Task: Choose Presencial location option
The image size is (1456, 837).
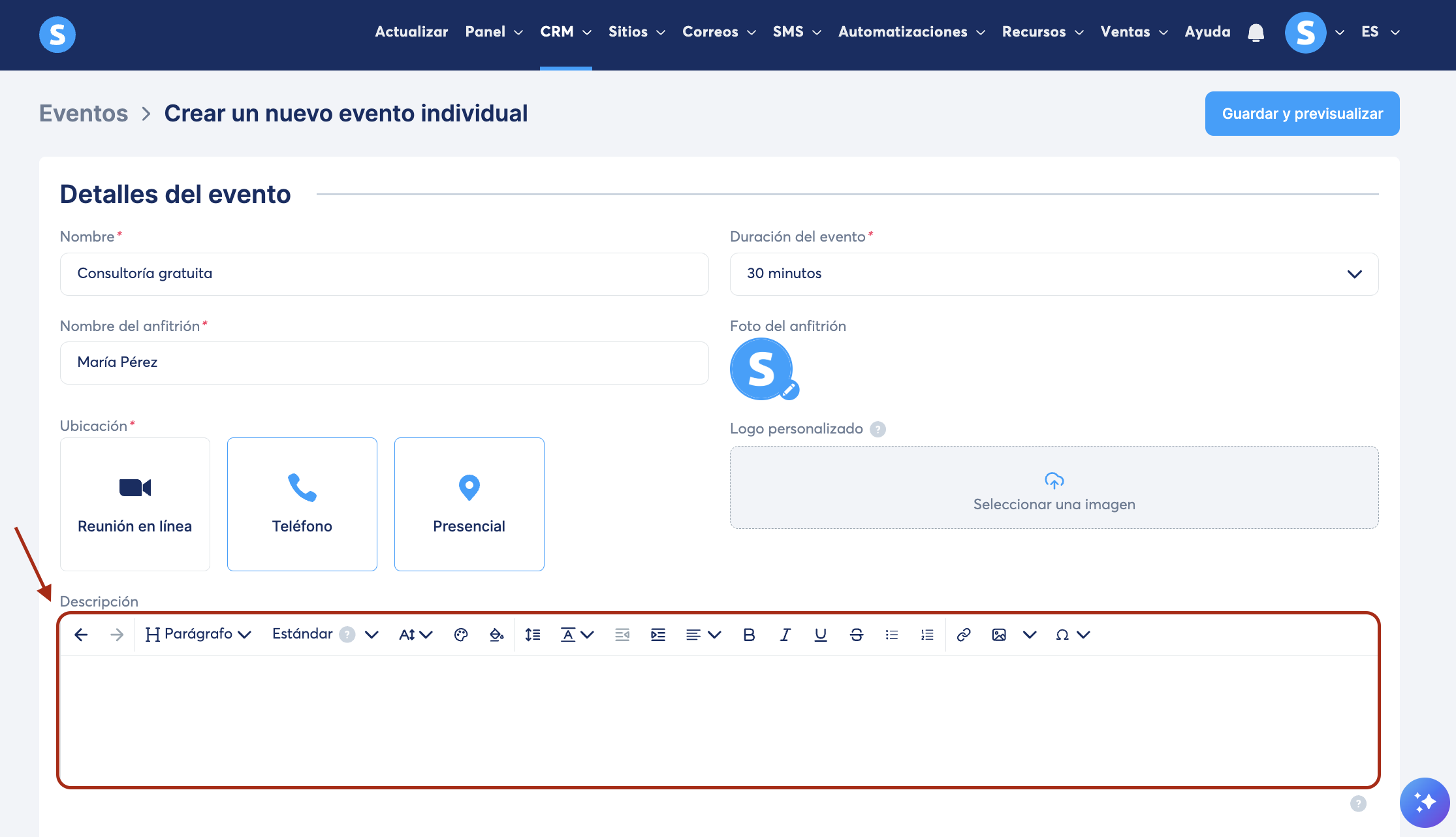Action: 469,504
